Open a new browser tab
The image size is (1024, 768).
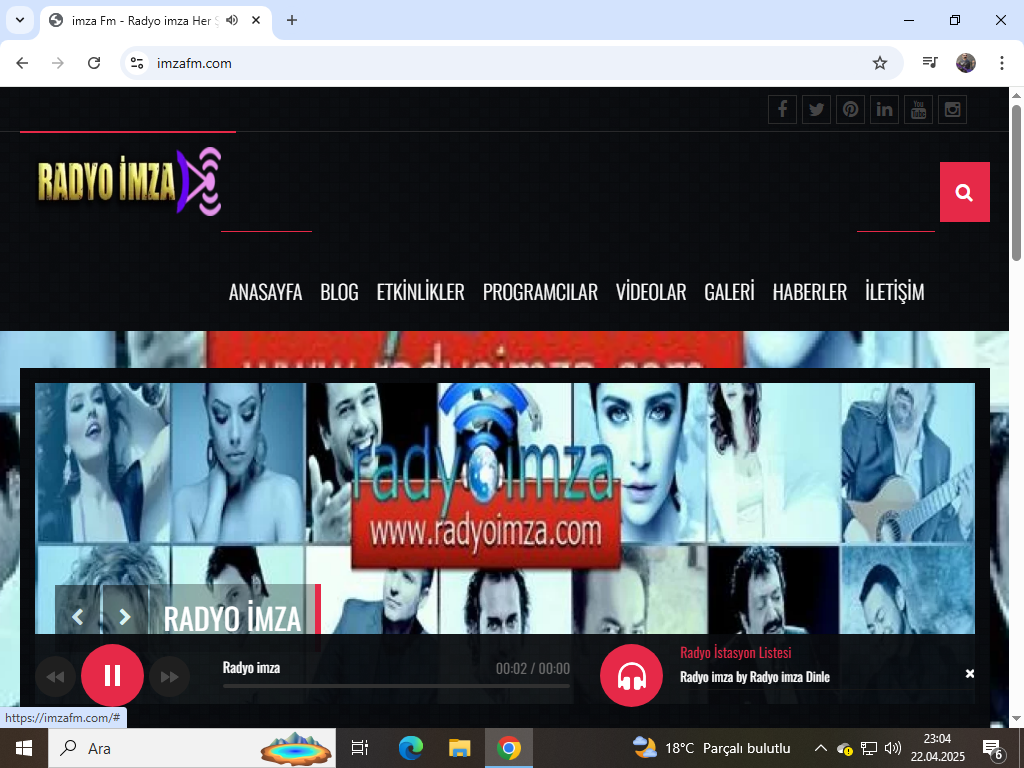(x=292, y=20)
